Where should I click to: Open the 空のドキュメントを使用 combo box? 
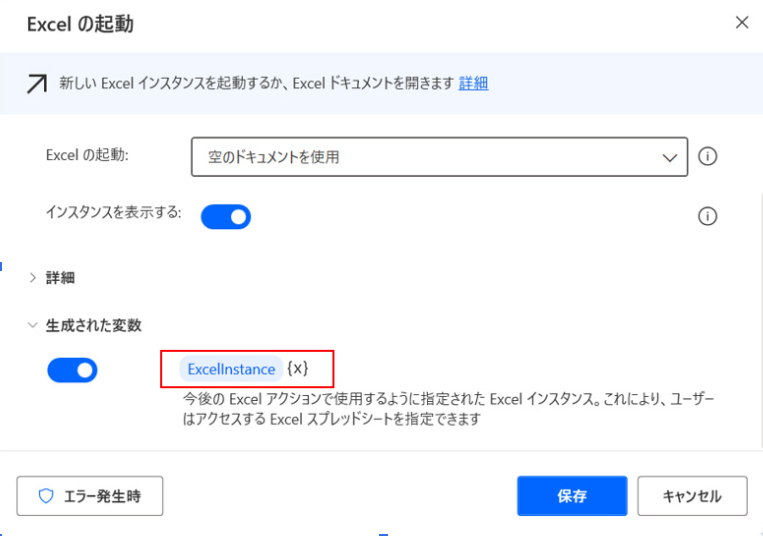(439, 157)
